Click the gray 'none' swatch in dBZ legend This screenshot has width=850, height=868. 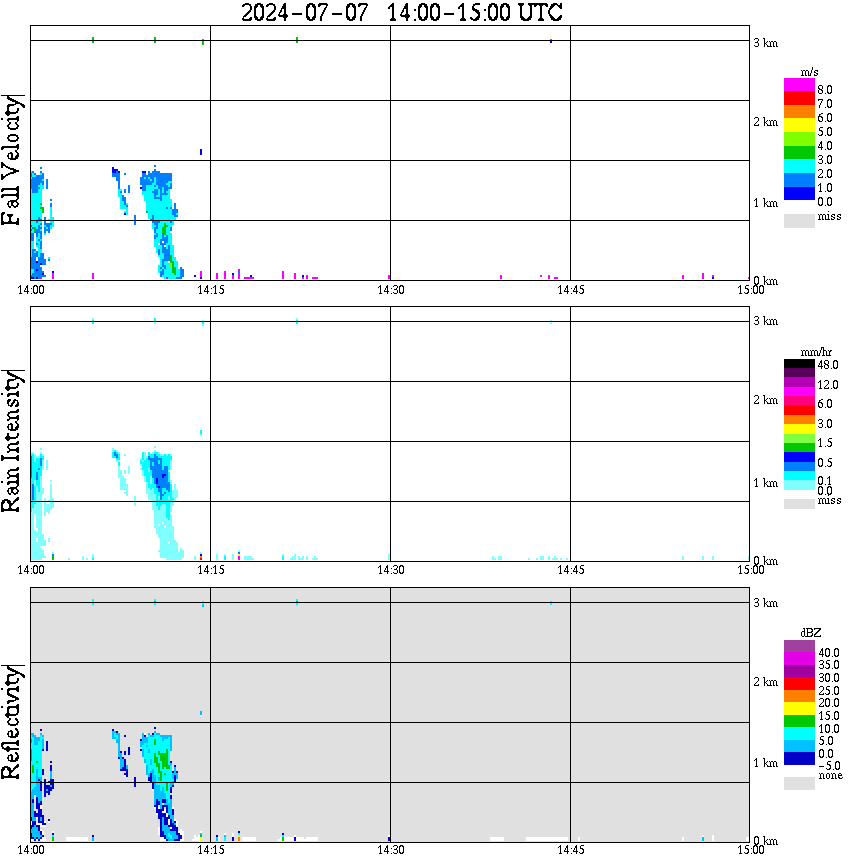(799, 783)
